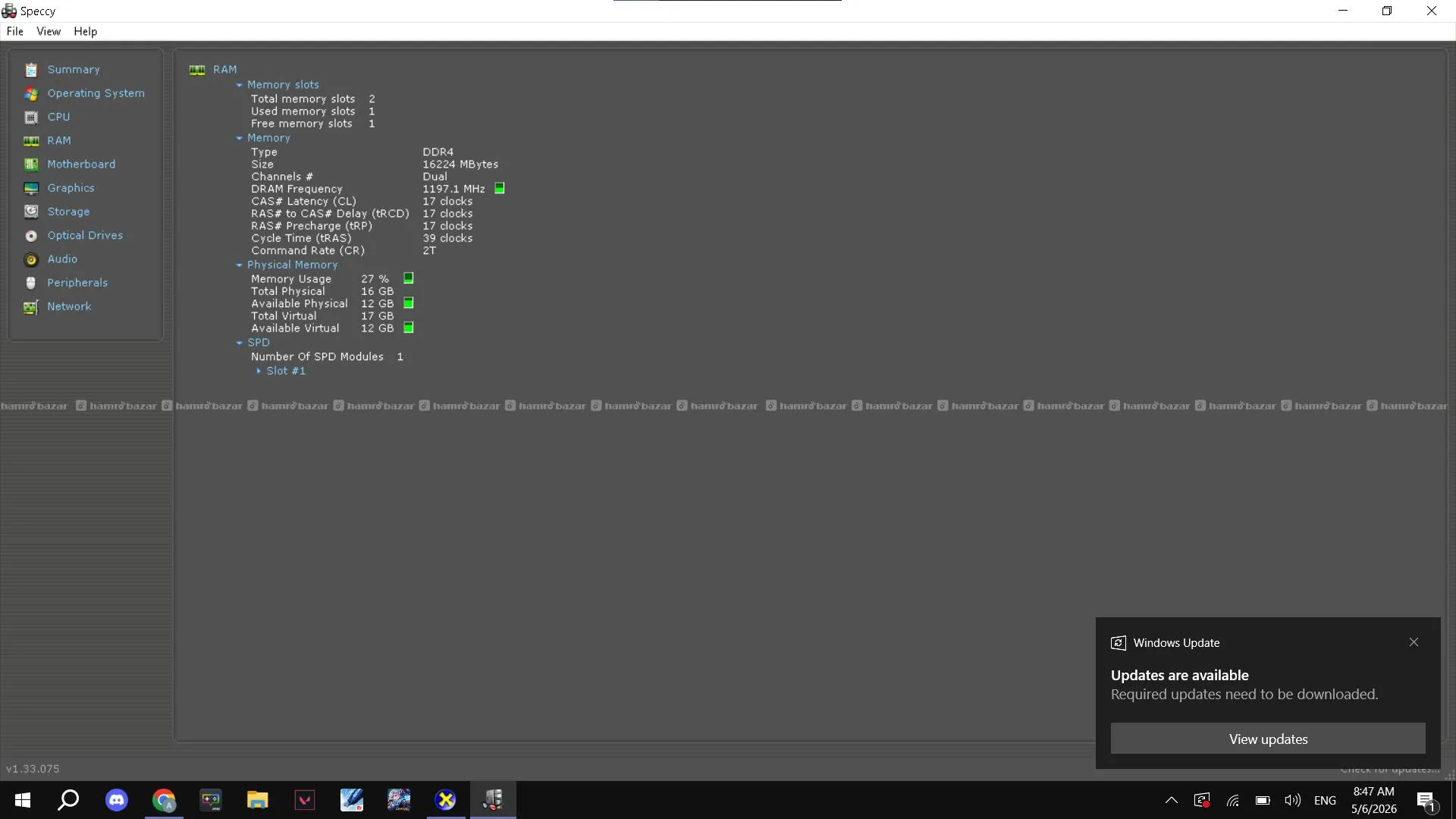
Task: Select the 'Number Of SPD Modules' row
Action: tap(328, 356)
